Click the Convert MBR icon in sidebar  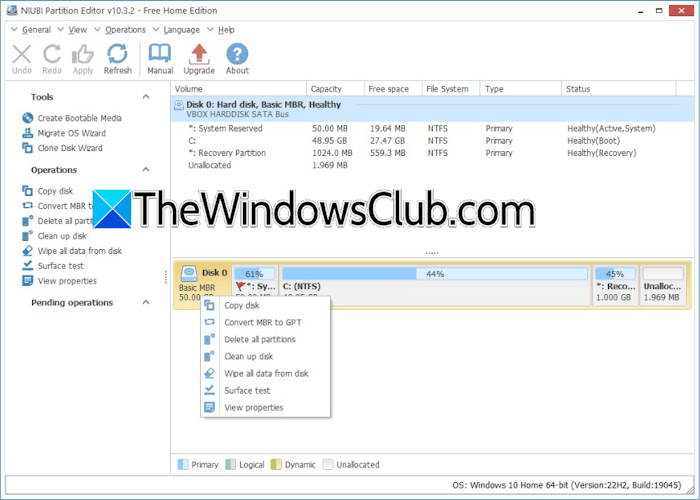[28, 206]
